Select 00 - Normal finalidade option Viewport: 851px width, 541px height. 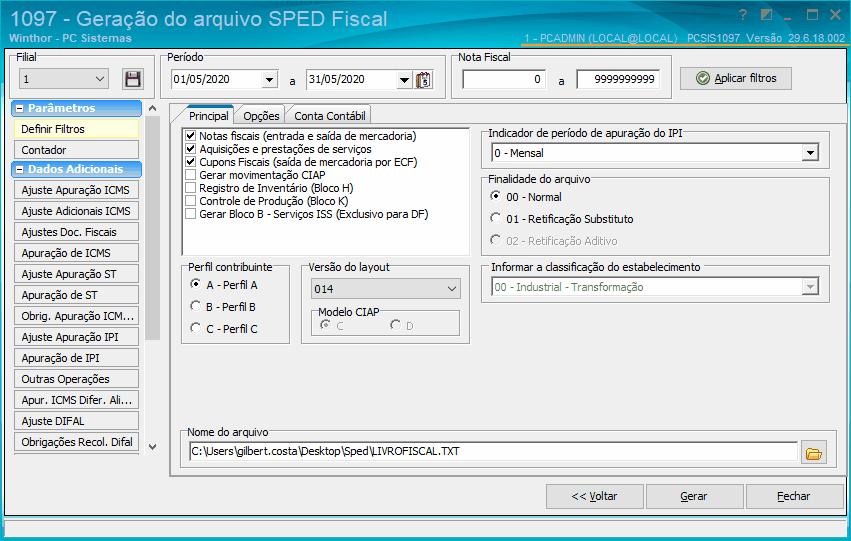click(x=495, y=196)
